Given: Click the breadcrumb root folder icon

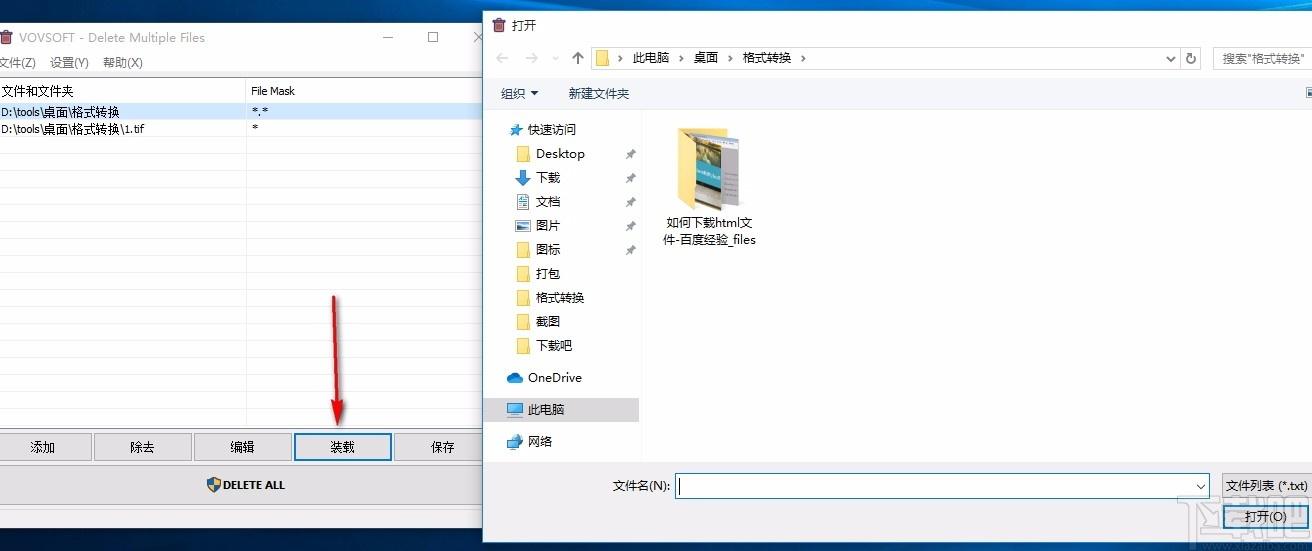Looking at the screenshot, I should coord(602,58).
